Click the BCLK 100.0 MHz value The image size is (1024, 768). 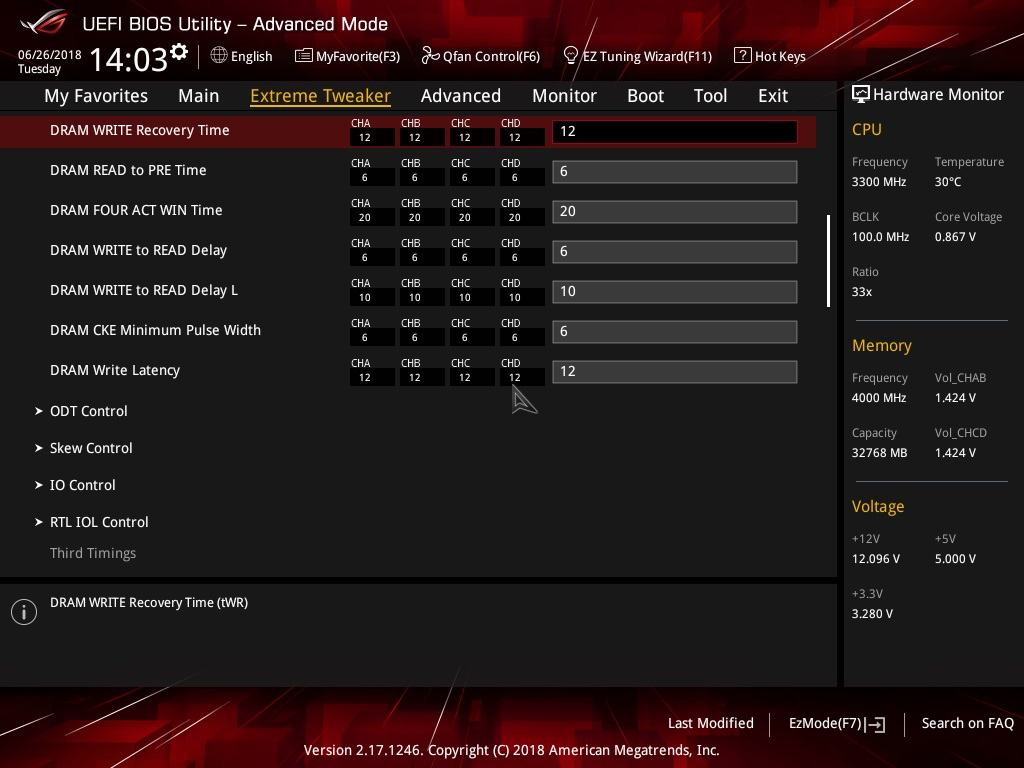coord(880,236)
